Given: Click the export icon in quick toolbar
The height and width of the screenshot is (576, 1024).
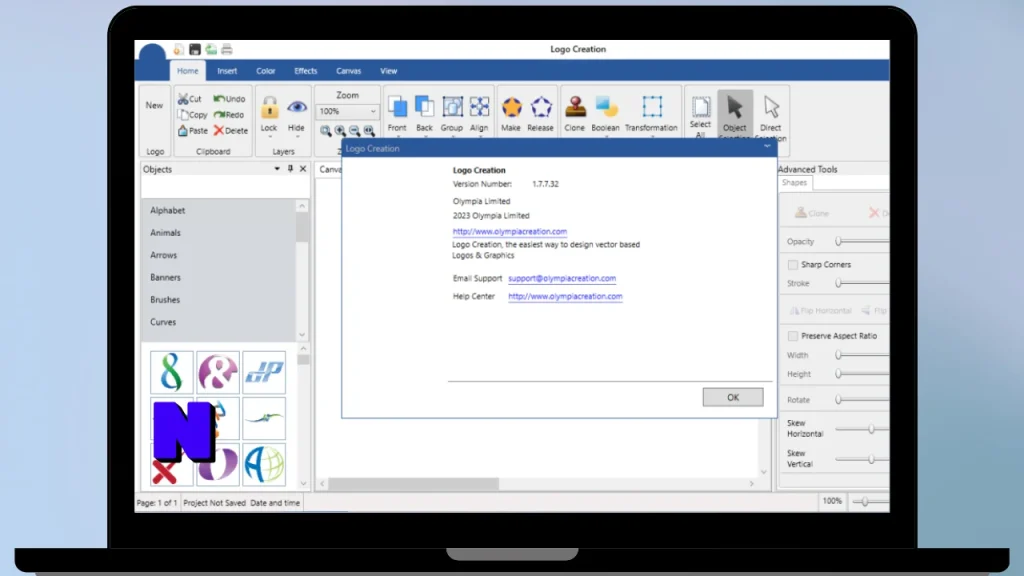Looking at the screenshot, I should (x=211, y=50).
